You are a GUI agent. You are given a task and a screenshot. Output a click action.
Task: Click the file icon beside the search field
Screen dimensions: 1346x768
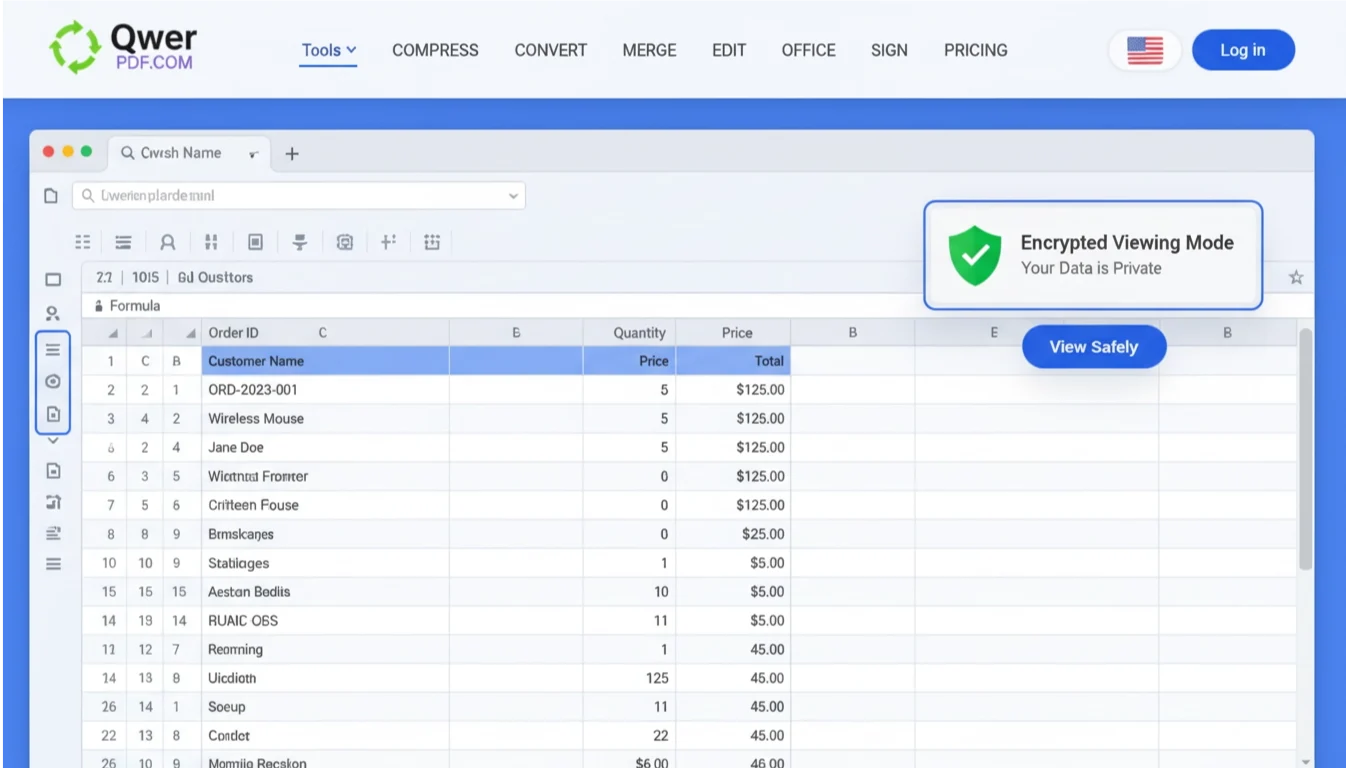tap(51, 196)
